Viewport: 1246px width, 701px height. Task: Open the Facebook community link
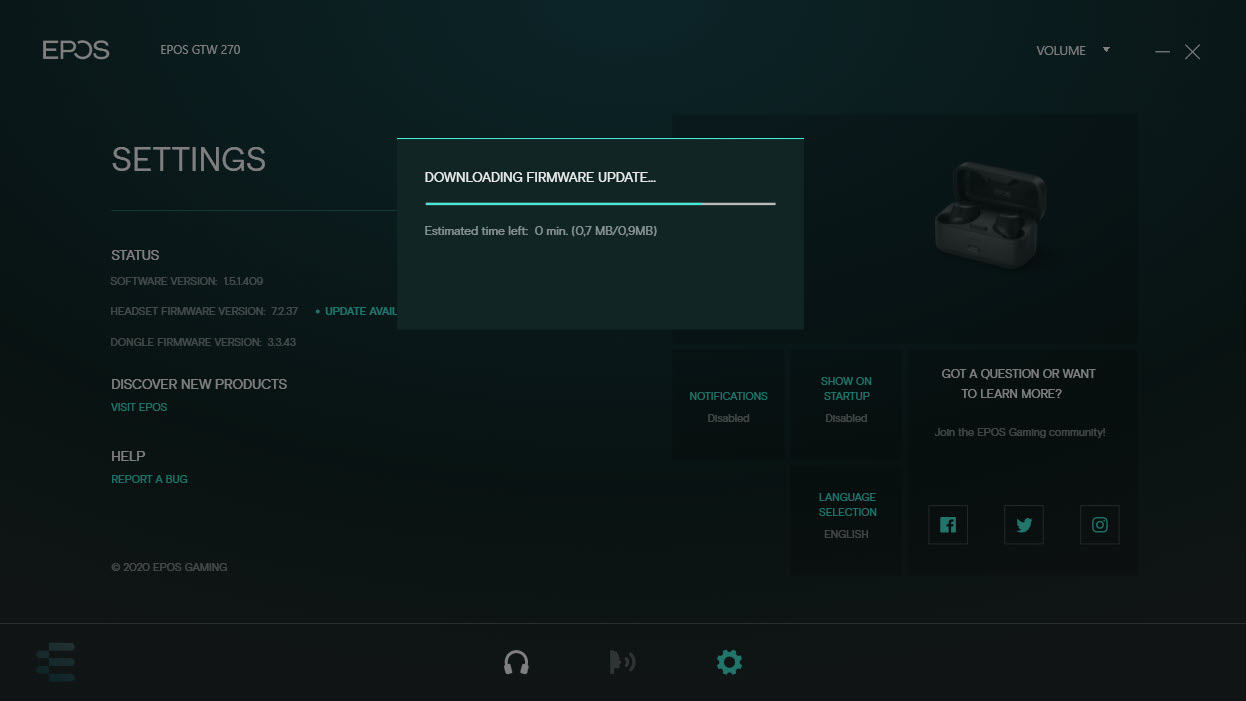[x=948, y=525]
